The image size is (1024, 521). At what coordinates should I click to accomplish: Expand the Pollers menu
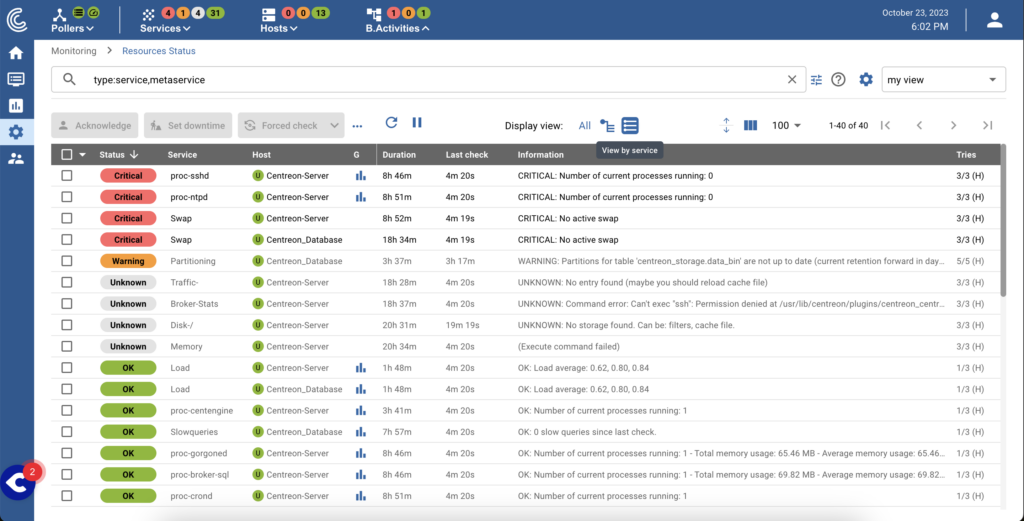(72, 28)
